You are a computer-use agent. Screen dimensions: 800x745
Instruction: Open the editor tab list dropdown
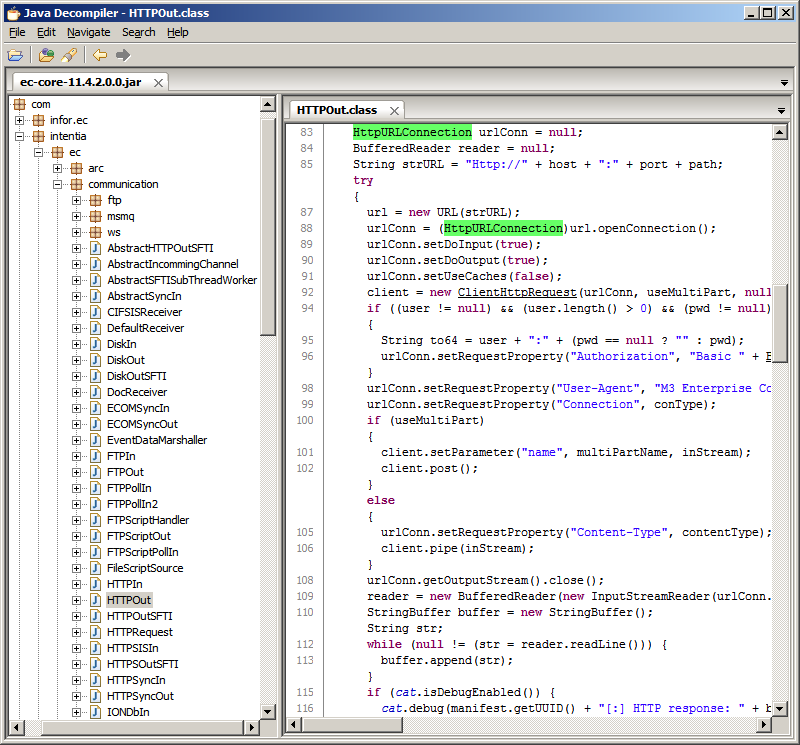pyautogui.click(x=782, y=110)
